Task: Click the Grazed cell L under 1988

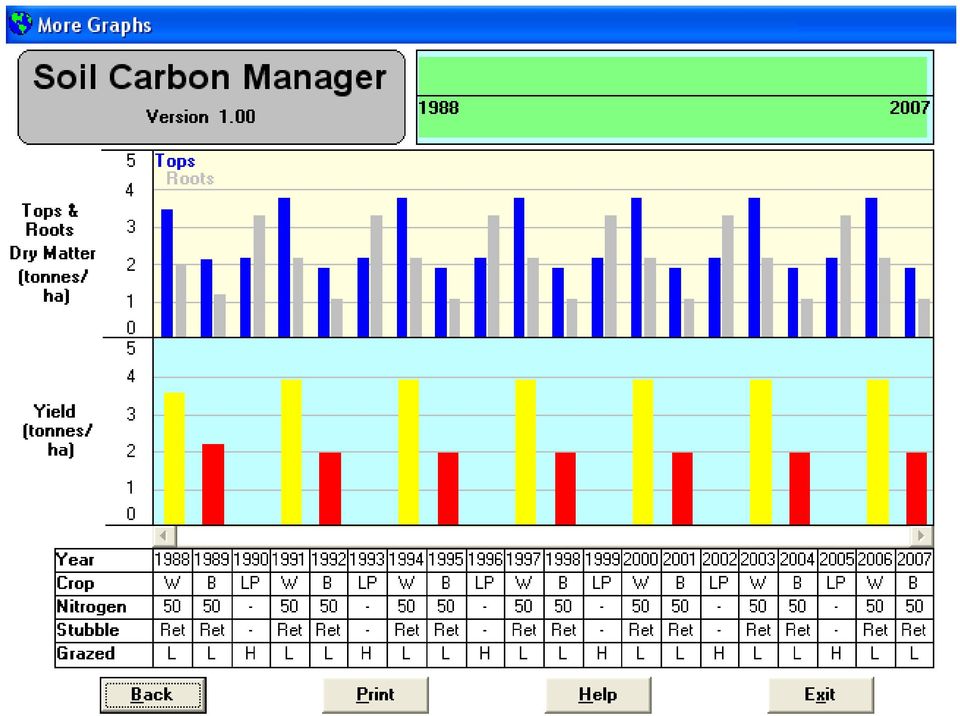Action: [173, 654]
